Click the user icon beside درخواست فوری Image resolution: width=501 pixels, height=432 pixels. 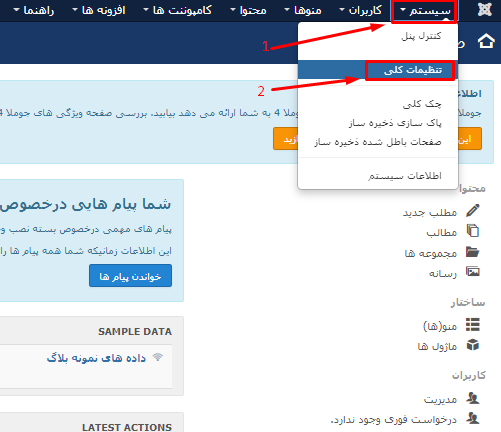click(473, 418)
